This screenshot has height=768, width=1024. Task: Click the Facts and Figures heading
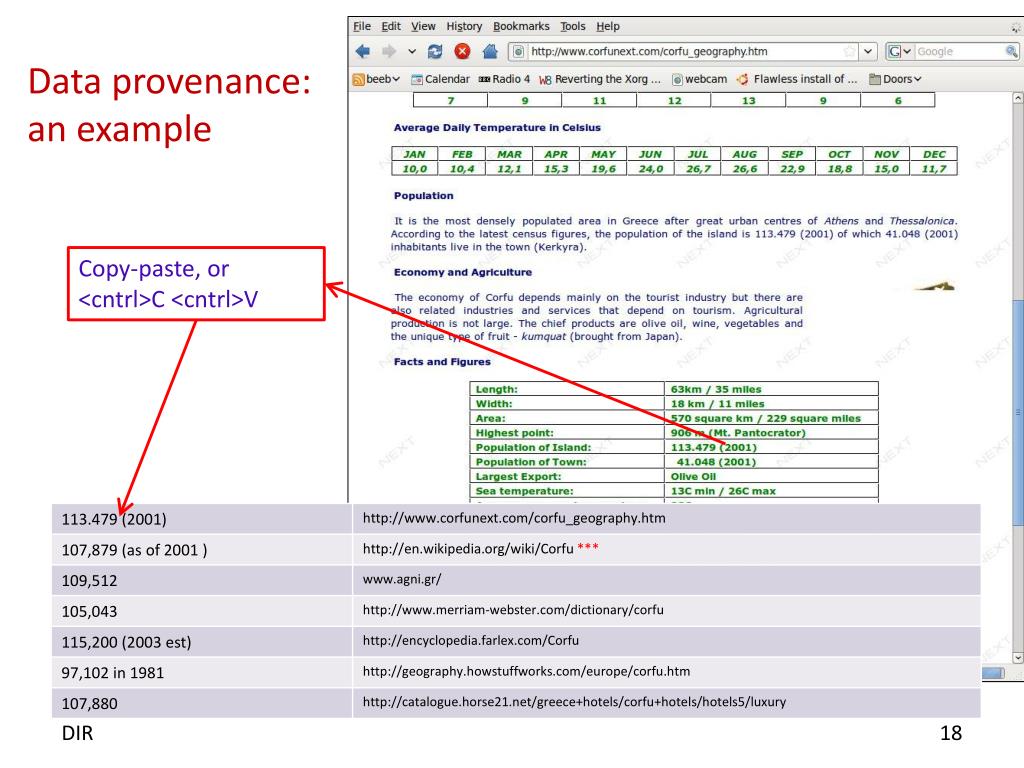(x=441, y=362)
